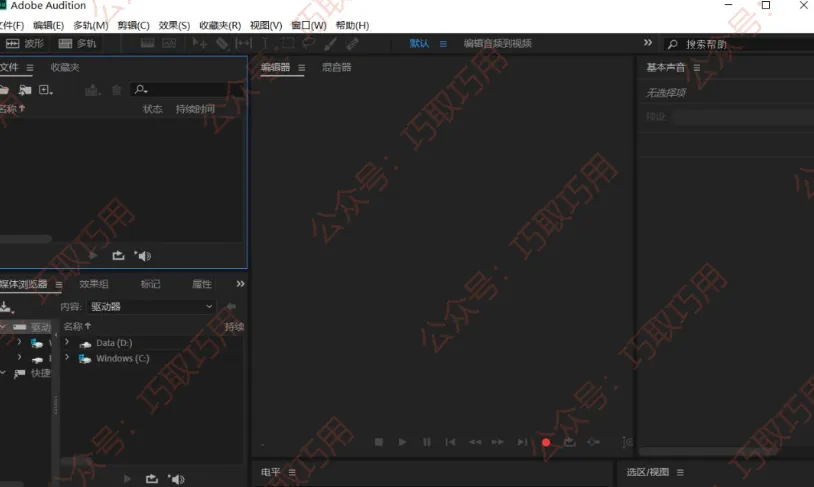Expand the Windows (C:) drive
The image size is (814, 487).
[x=67, y=358]
